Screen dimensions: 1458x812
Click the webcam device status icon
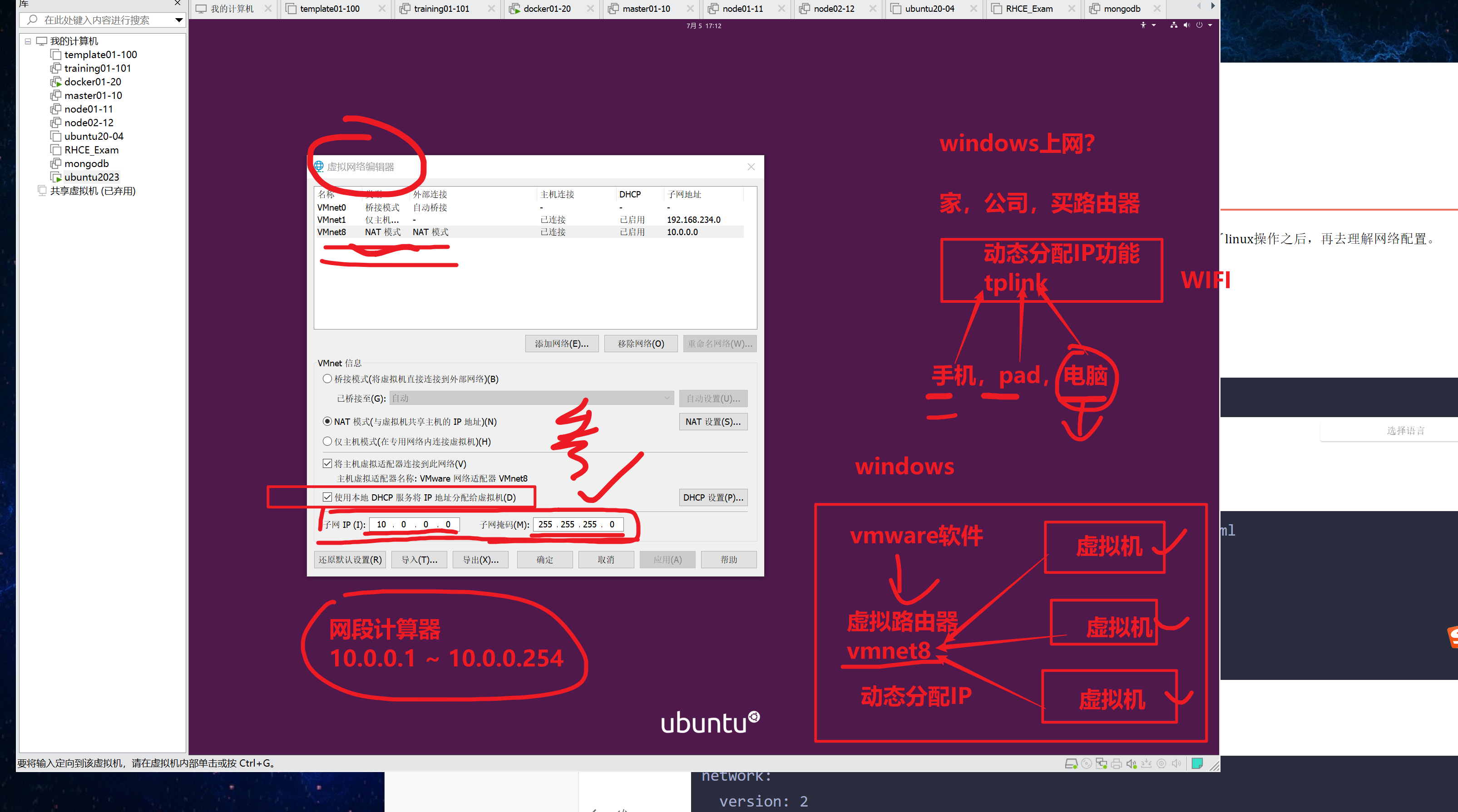[1161, 763]
